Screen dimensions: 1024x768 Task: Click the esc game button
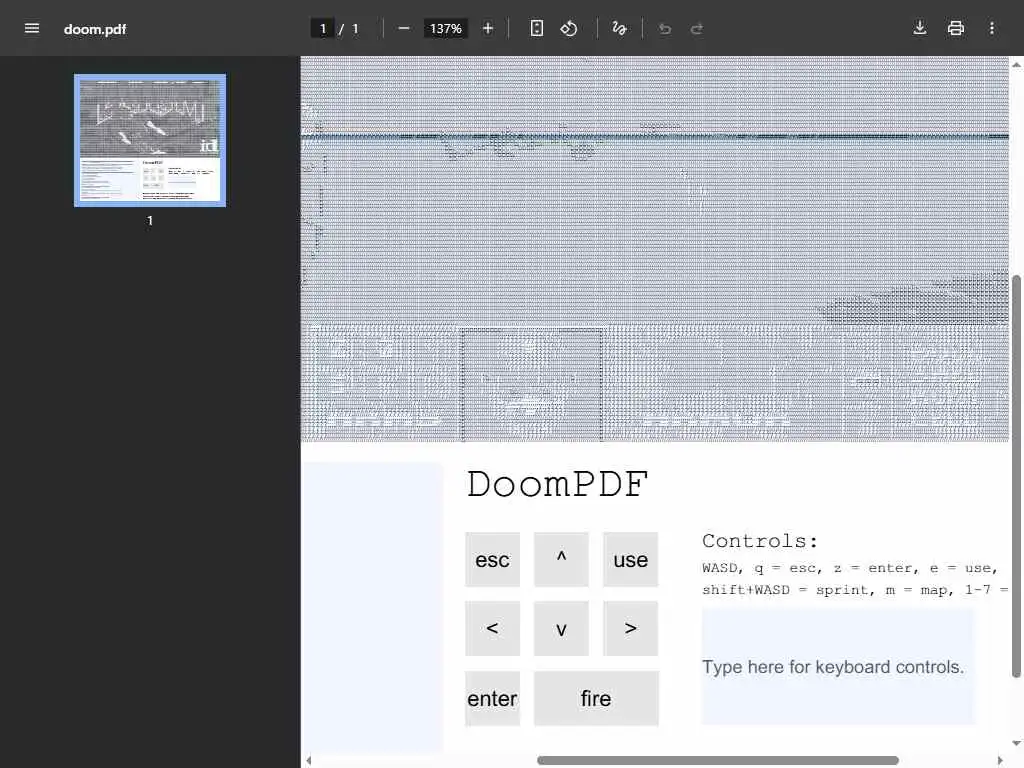click(492, 560)
